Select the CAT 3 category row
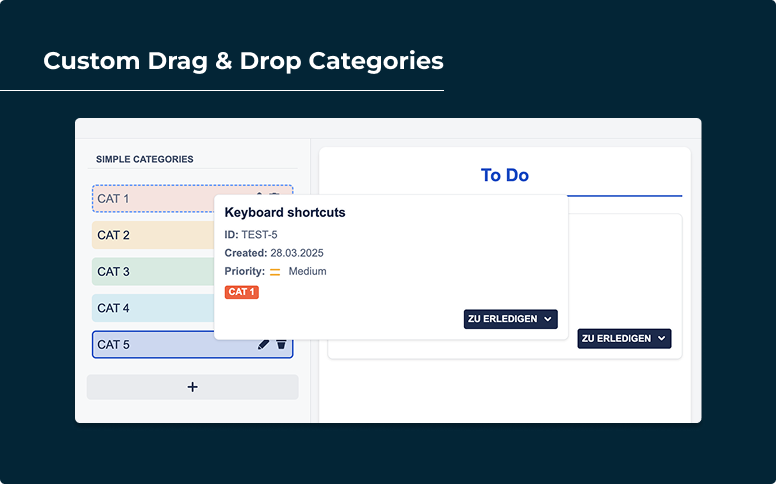The height and width of the screenshot is (484, 776). [x=153, y=272]
